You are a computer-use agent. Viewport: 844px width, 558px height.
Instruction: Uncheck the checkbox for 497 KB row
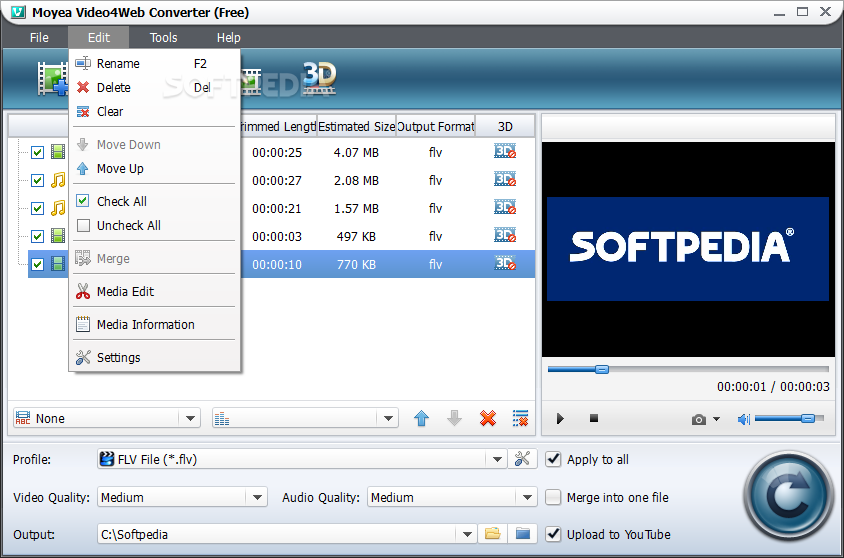(x=37, y=236)
